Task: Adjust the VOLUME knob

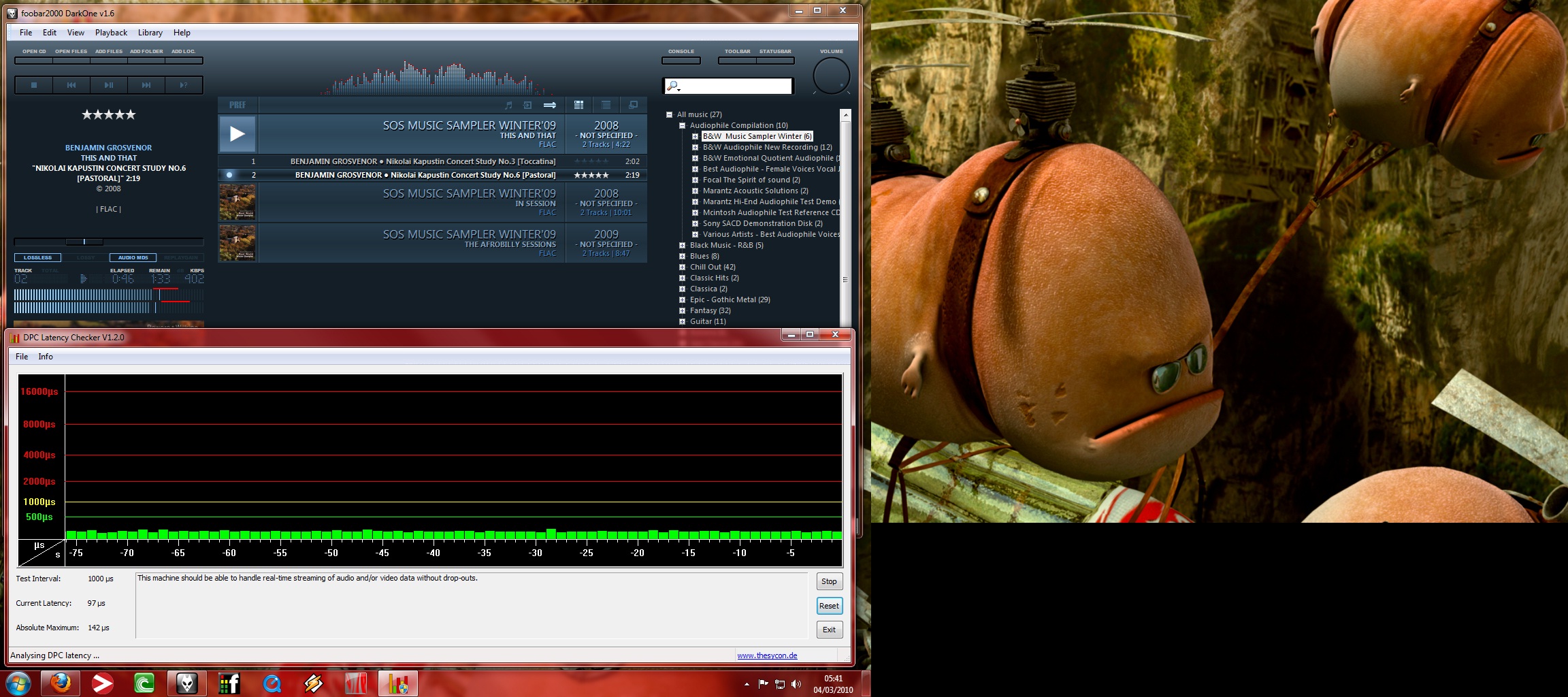Action: pos(832,76)
